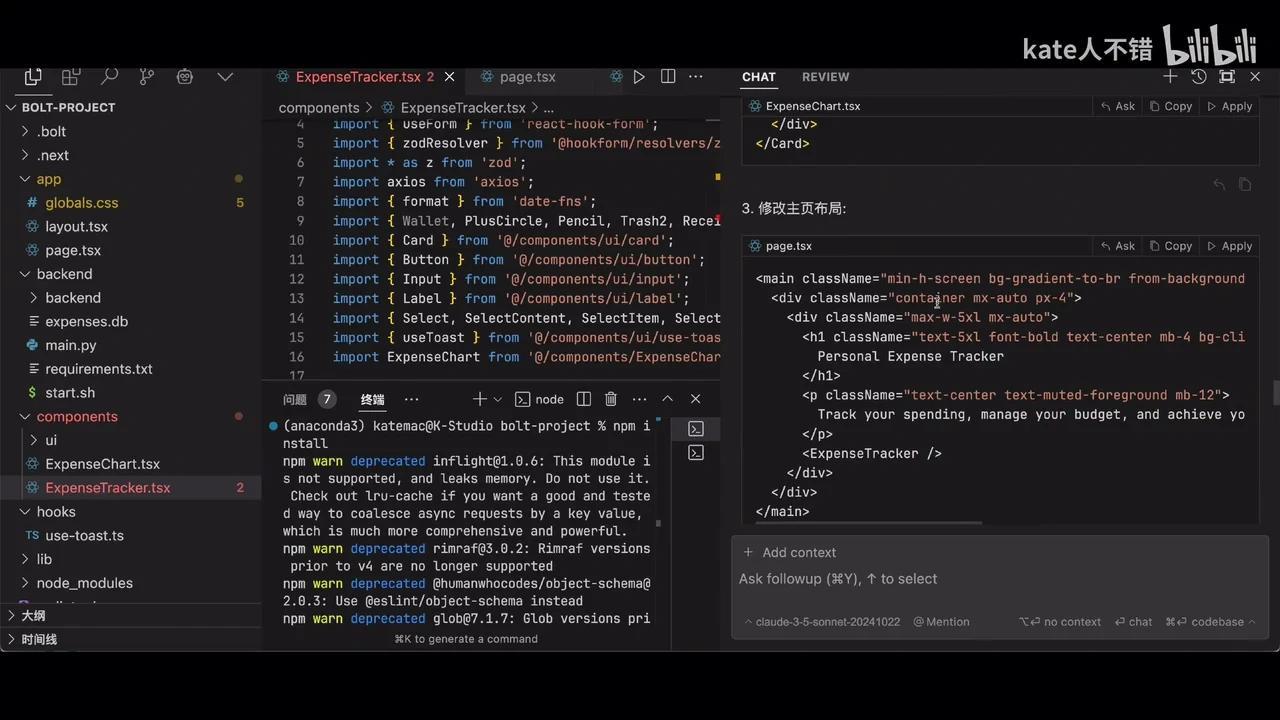
Task: Select the page.tsx editor tab
Action: click(527, 76)
